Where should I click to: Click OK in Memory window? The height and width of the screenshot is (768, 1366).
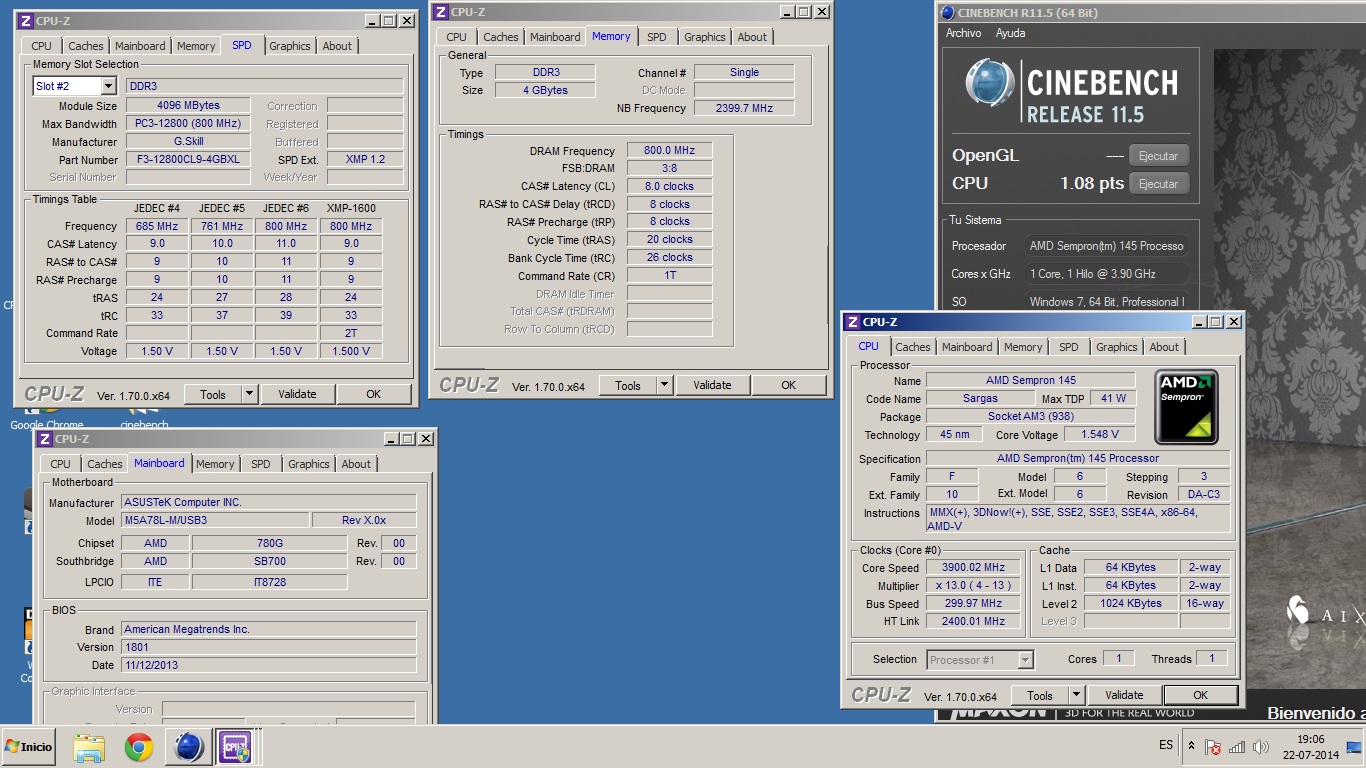[788, 385]
